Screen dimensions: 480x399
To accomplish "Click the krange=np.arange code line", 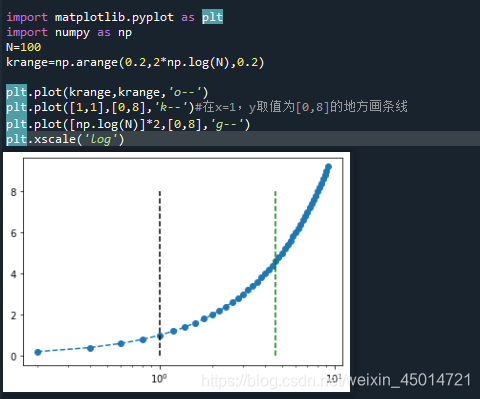I will 135,63.
